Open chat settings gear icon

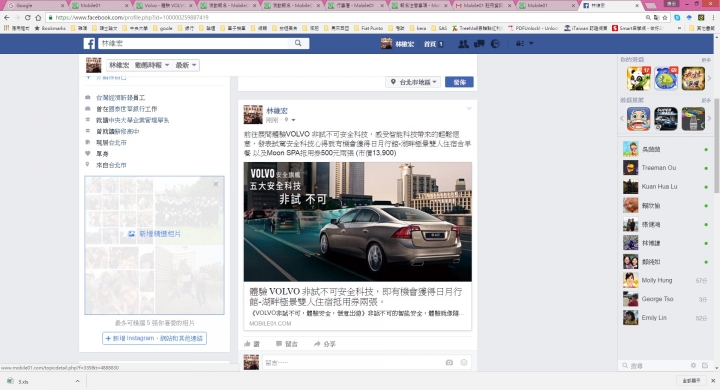tap(693, 366)
